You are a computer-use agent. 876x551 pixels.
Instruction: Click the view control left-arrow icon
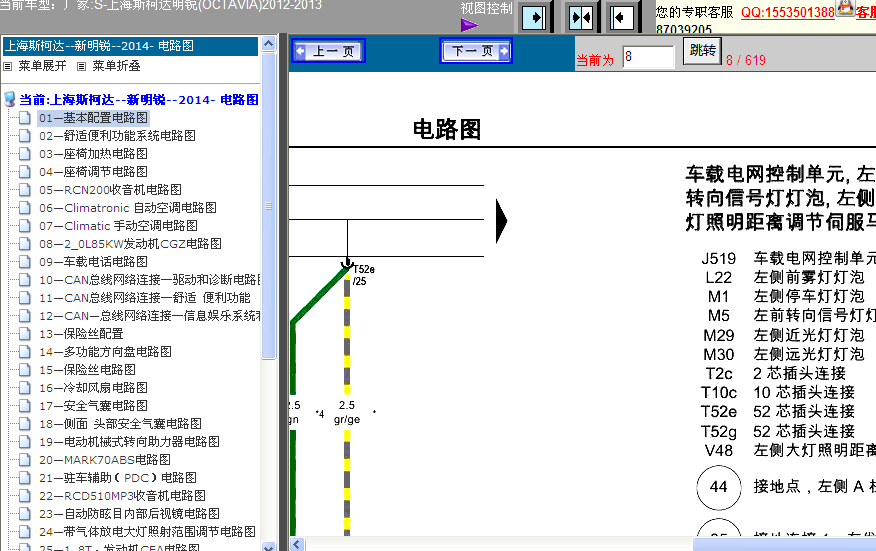pos(621,17)
